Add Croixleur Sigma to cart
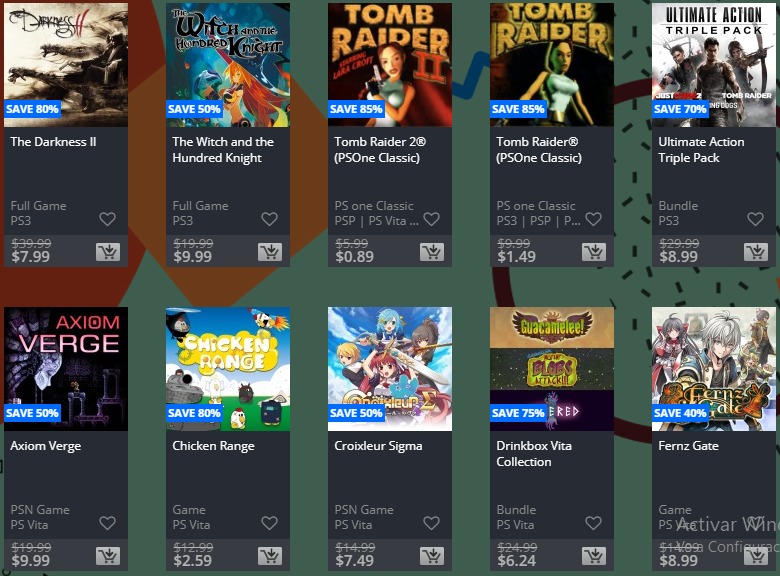 click(x=432, y=556)
